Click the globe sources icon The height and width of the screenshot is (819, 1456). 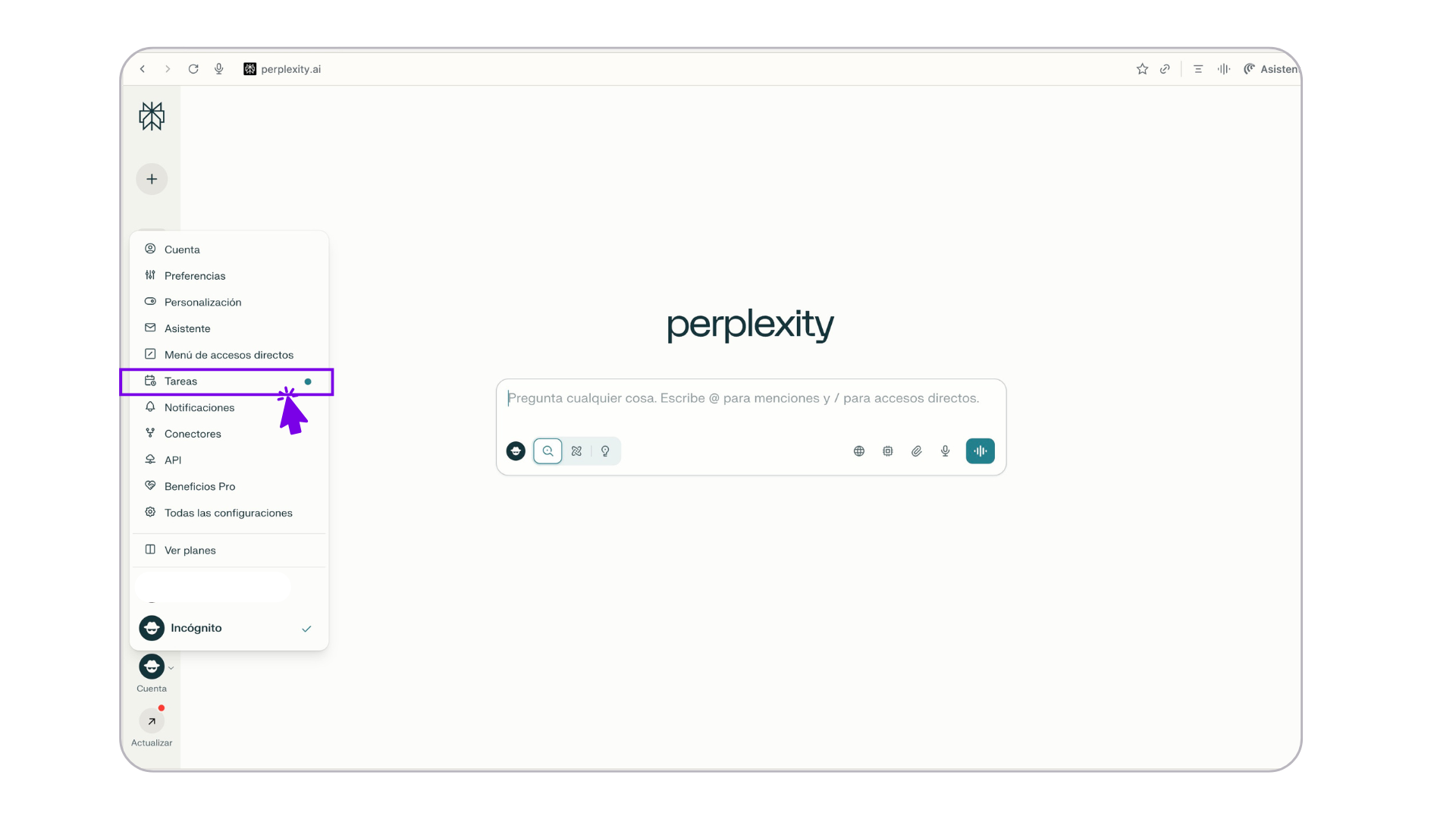[x=858, y=451]
